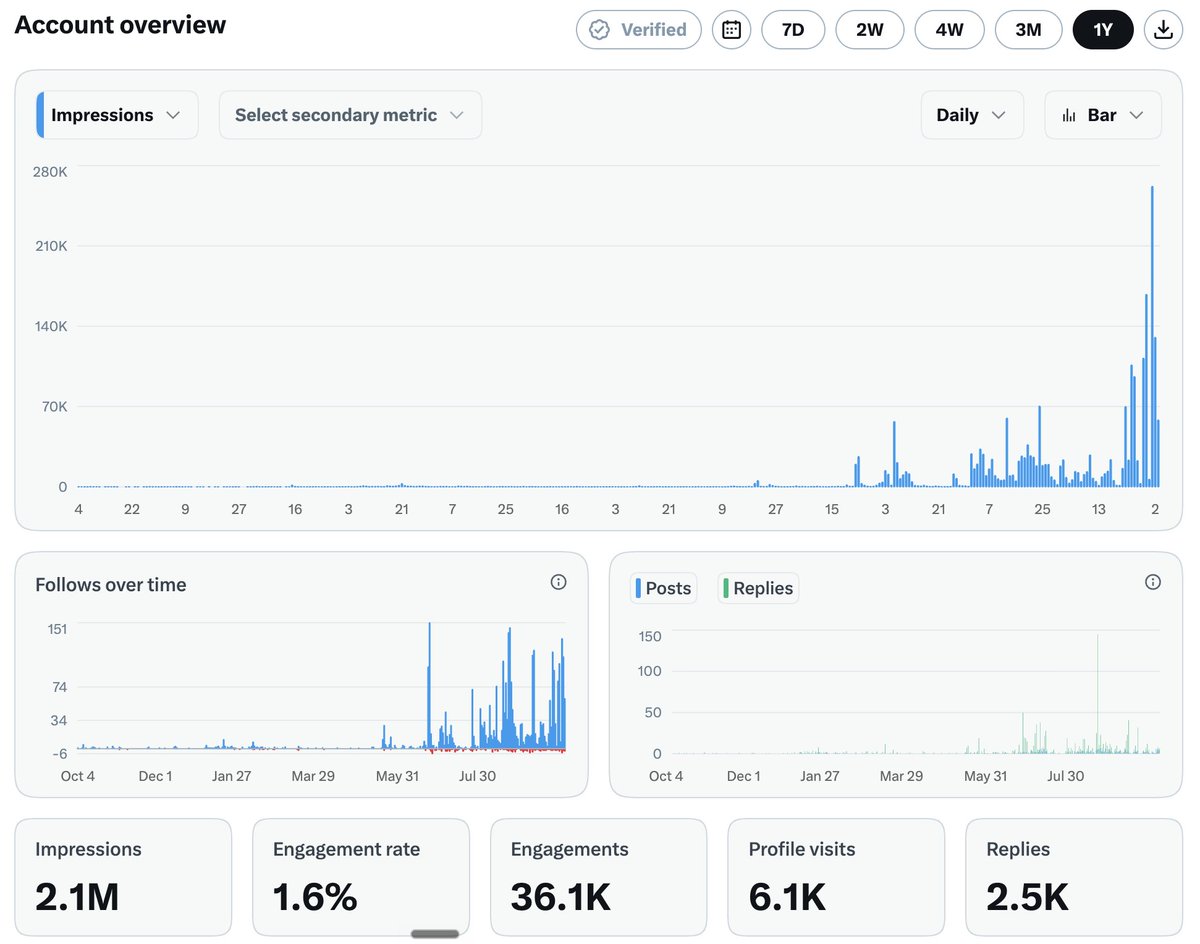Screen dimensions: 1200x944
Task: Open the Daily granularity dropdown
Action: point(972,115)
